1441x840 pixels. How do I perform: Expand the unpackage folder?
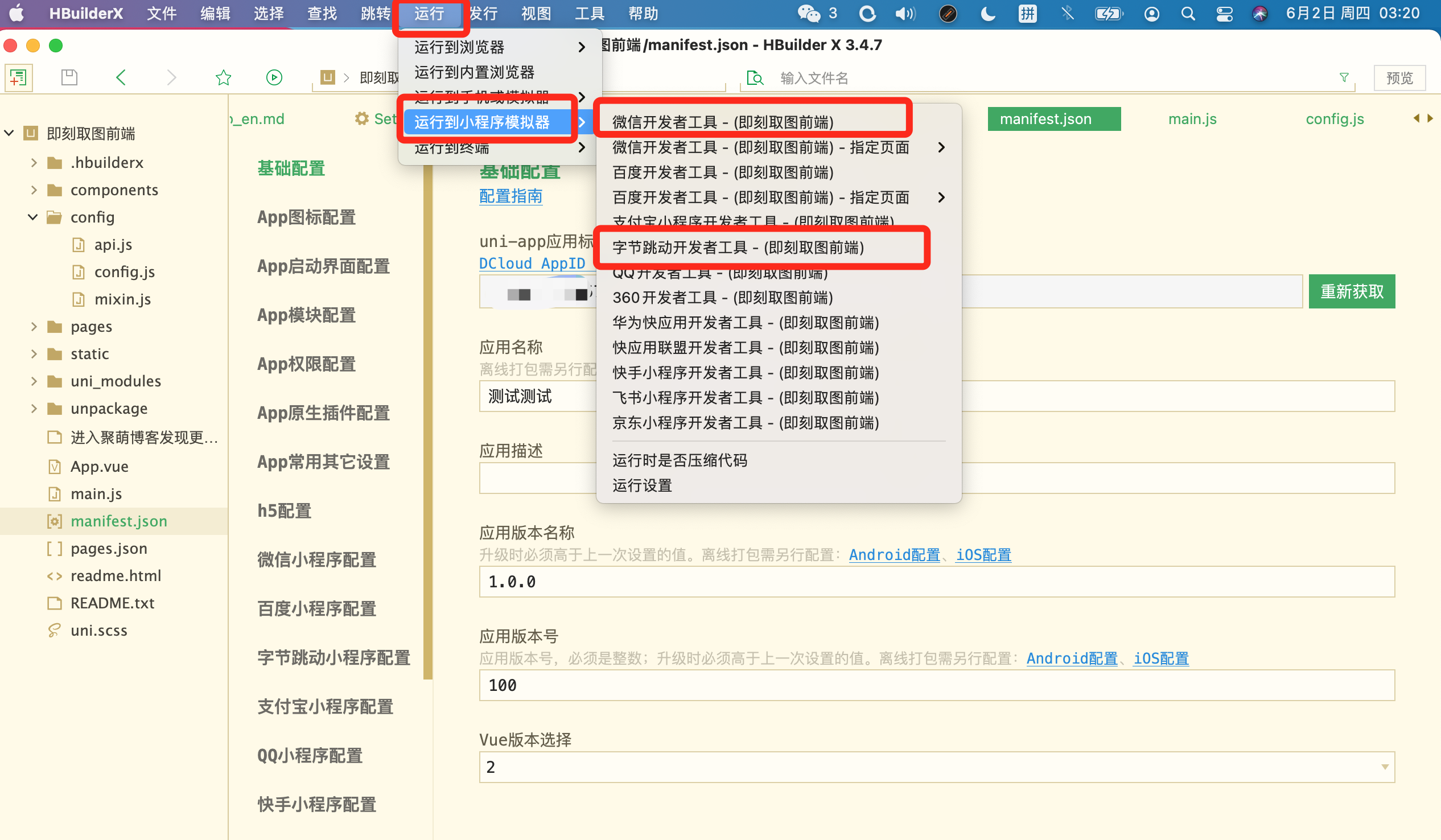[x=34, y=408]
